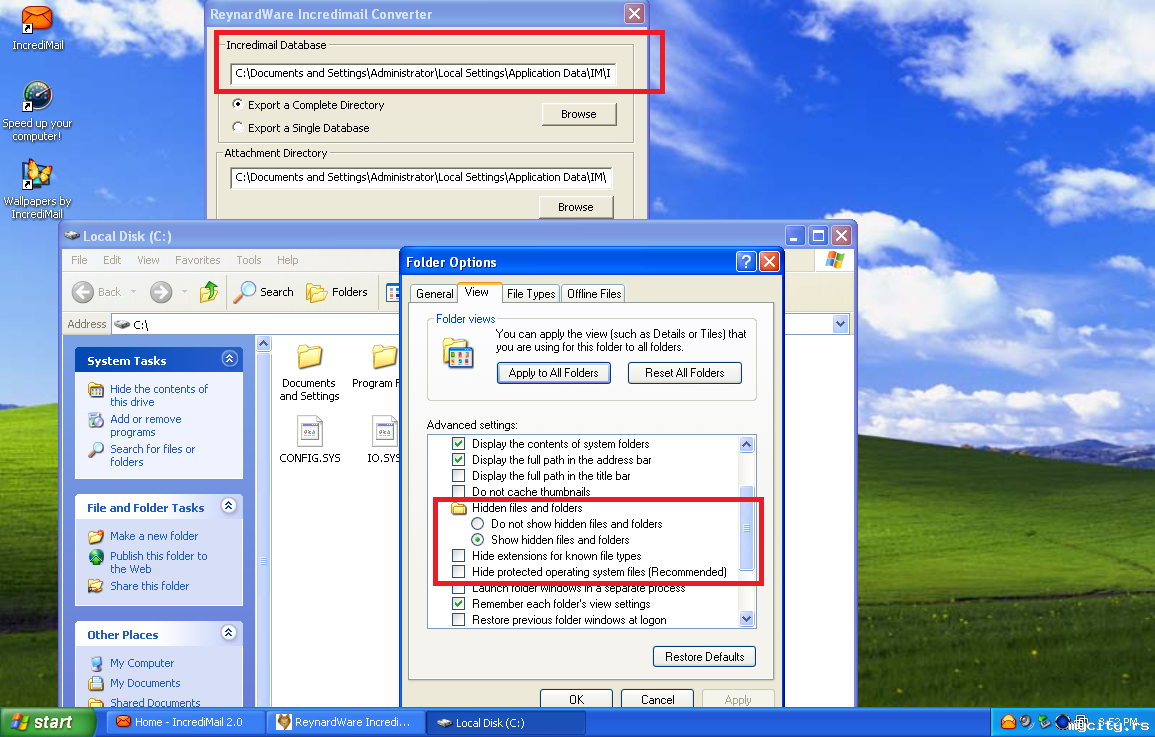Select Show hidden files and folders
The image size is (1155, 737).
click(477, 540)
